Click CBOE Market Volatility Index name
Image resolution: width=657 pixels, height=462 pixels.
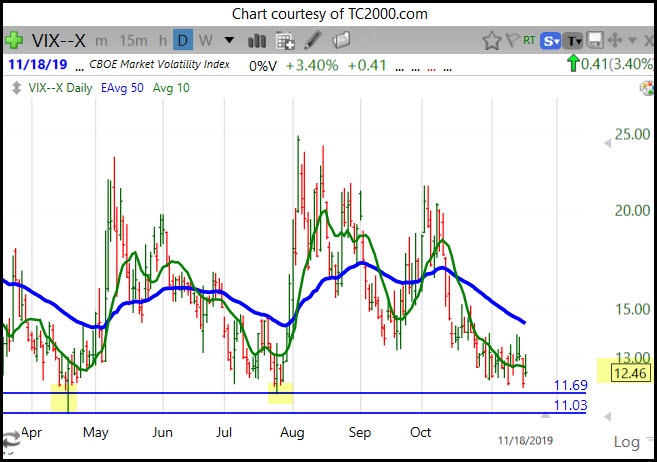coord(160,64)
